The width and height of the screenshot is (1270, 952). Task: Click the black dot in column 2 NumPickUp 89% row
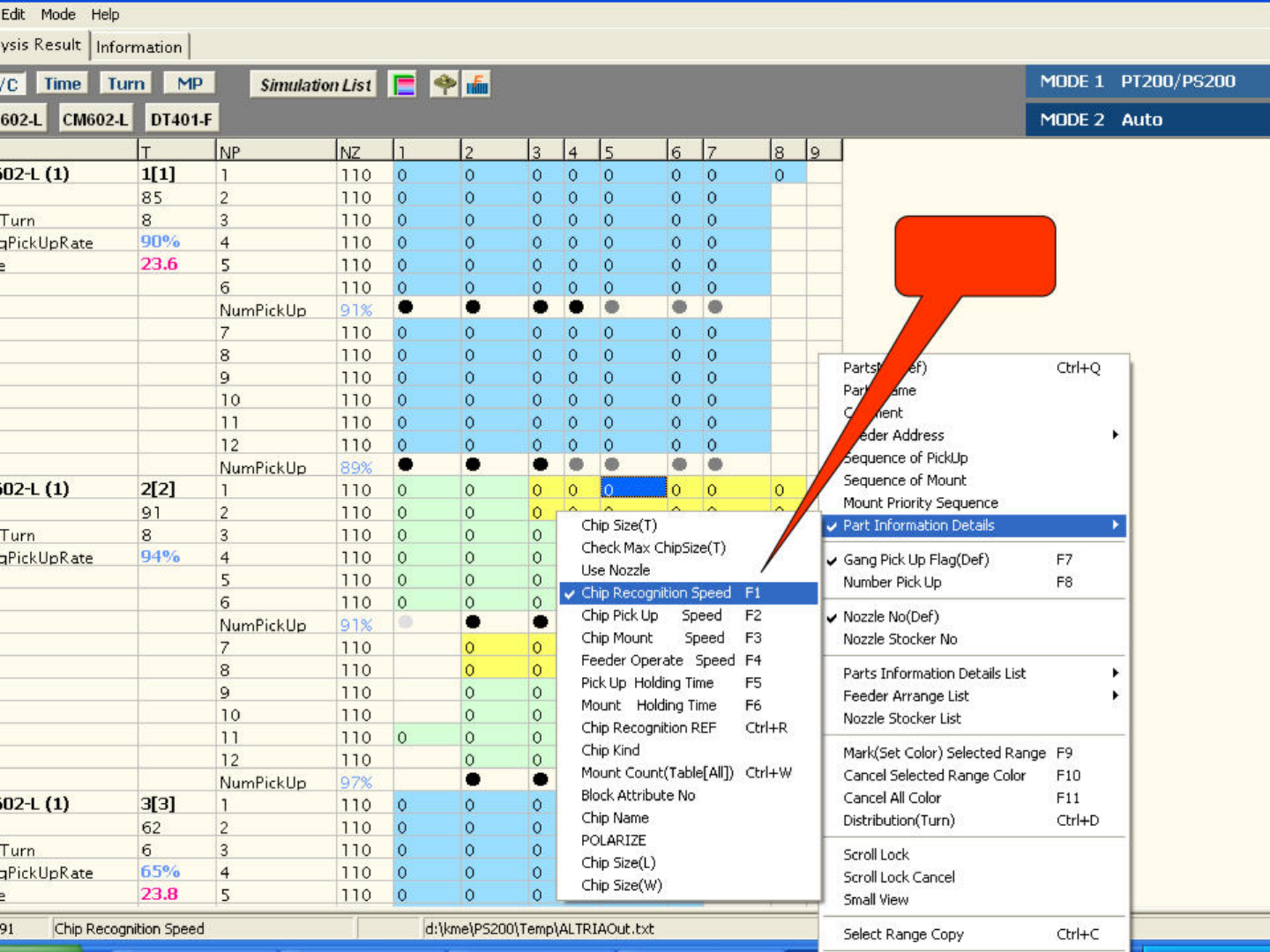[473, 465]
